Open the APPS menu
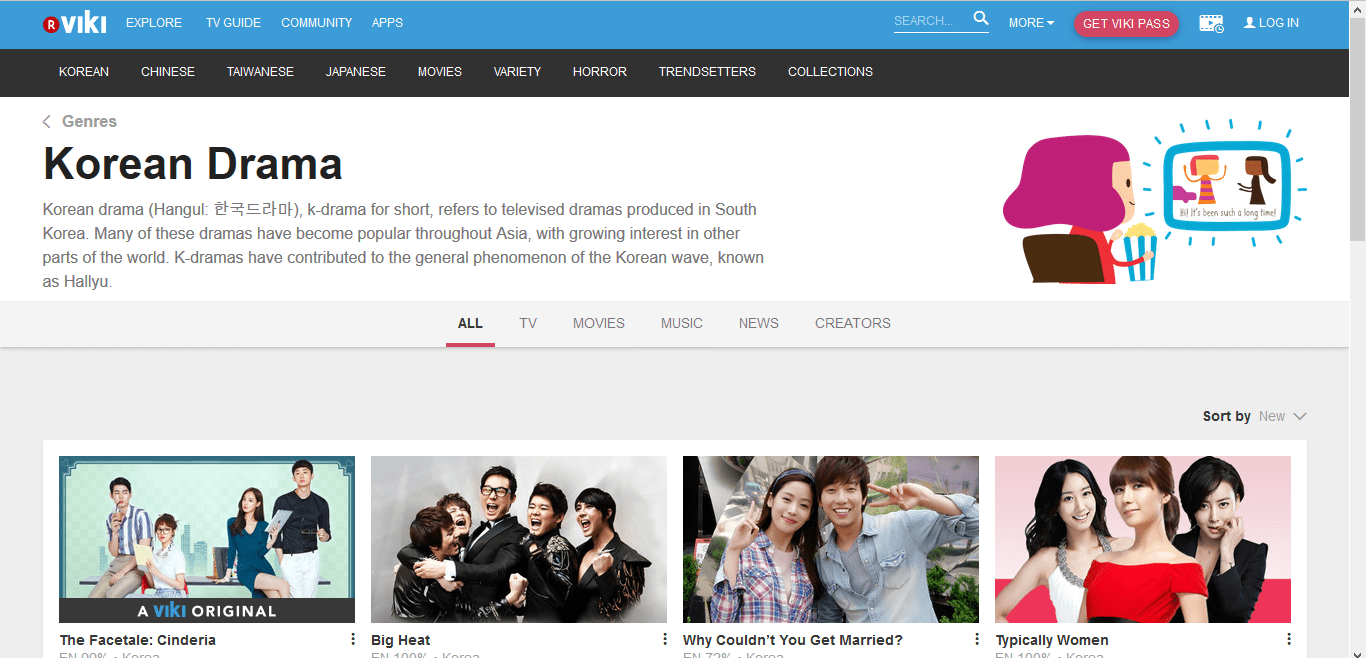This screenshot has width=1366, height=658. [387, 22]
